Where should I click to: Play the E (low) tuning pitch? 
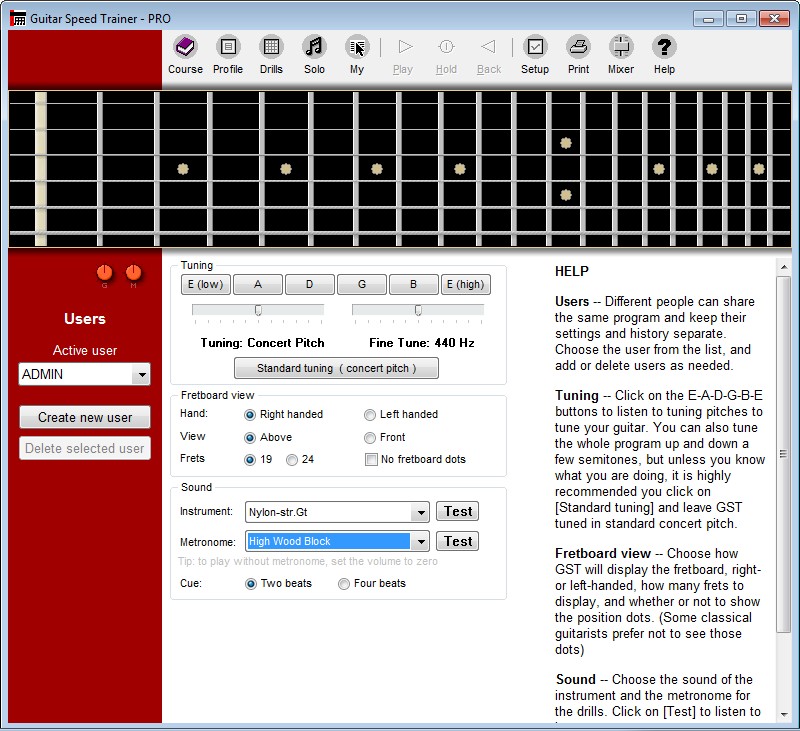coord(206,285)
